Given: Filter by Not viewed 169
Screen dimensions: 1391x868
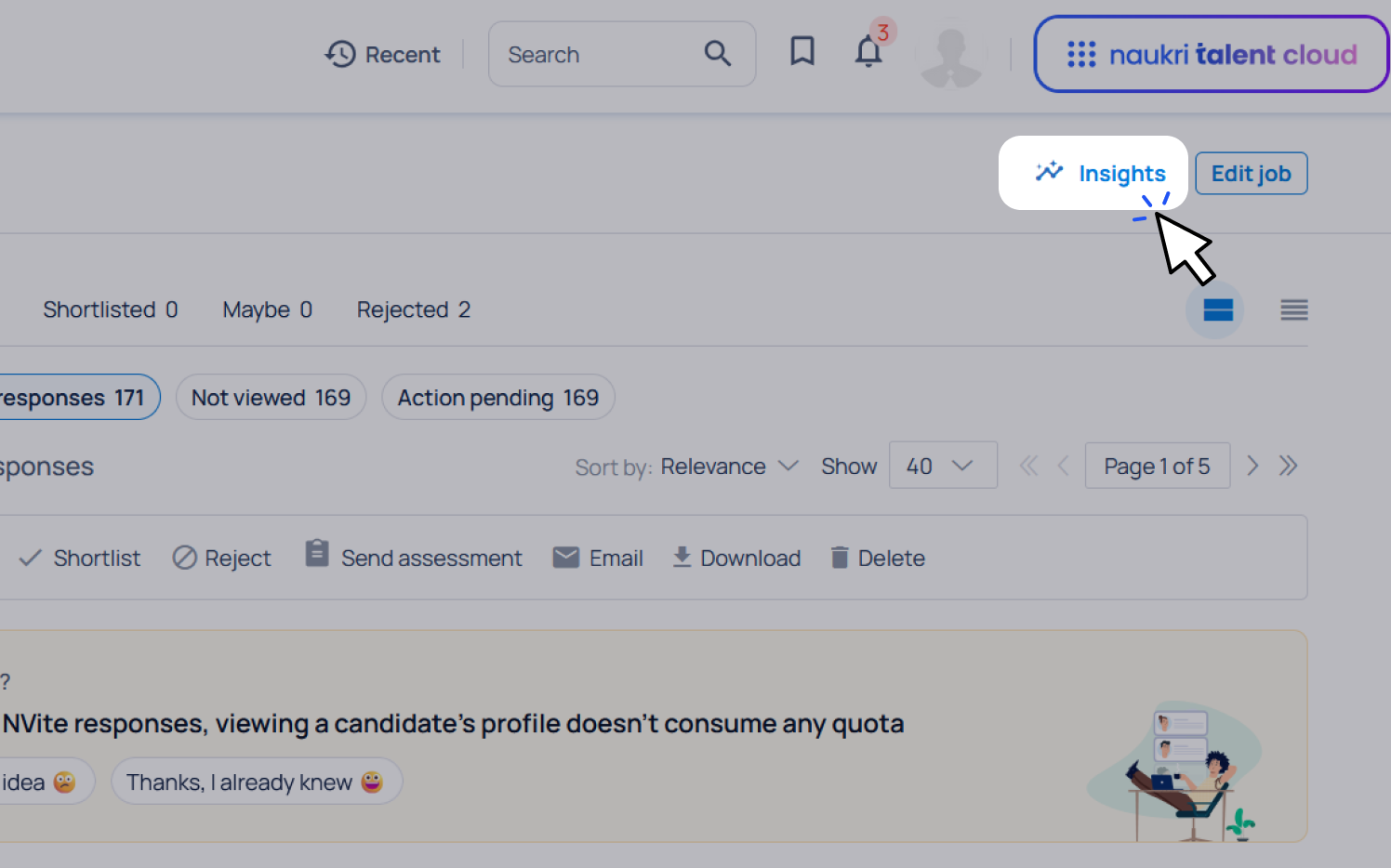Looking at the screenshot, I should pyautogui.click(x=271, y=398).
